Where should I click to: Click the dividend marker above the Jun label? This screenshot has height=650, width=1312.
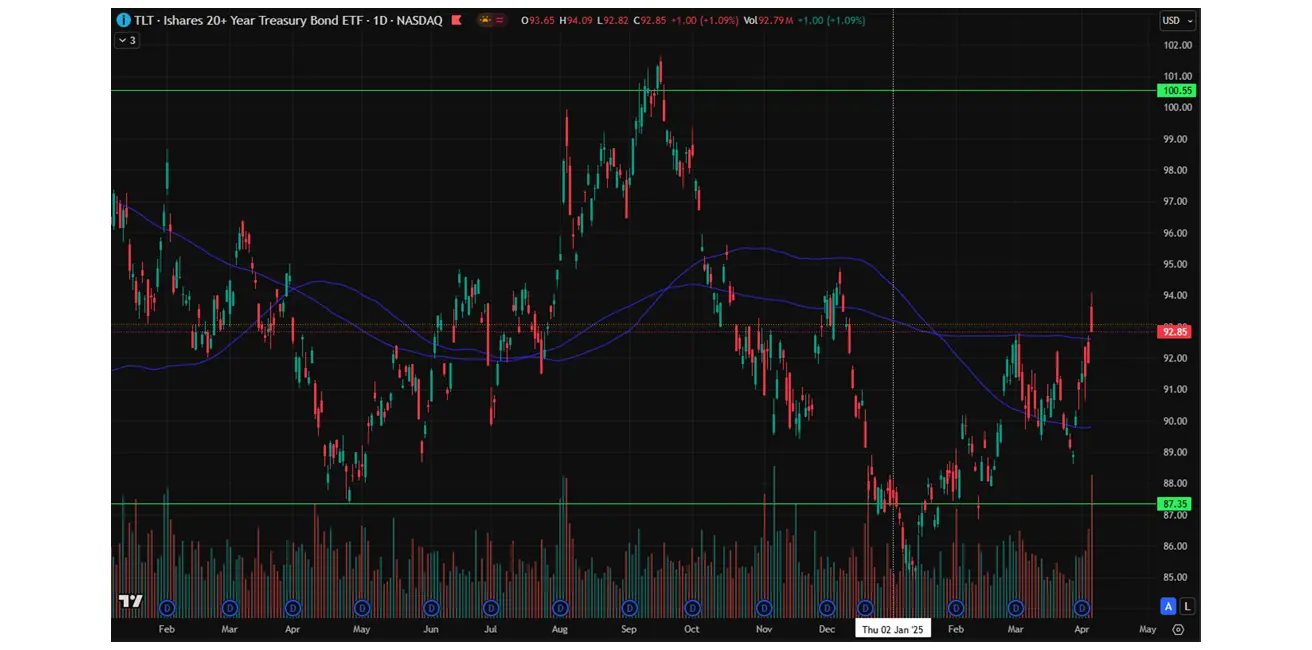[x=431, y=607]
